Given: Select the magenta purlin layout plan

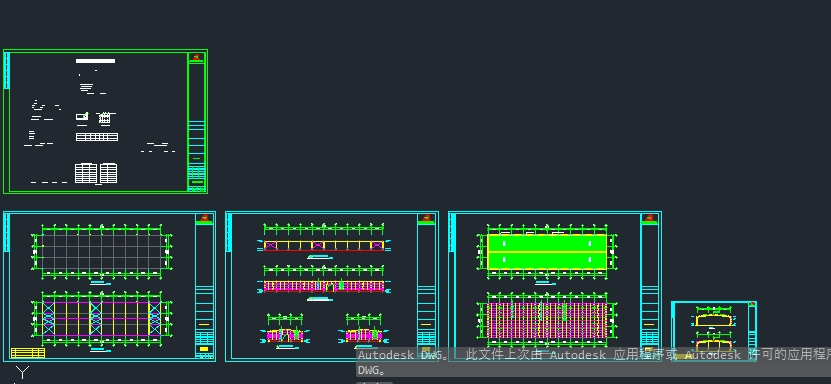Looking at the screenshot, I should pyautogui.click(x=546, y=319).
